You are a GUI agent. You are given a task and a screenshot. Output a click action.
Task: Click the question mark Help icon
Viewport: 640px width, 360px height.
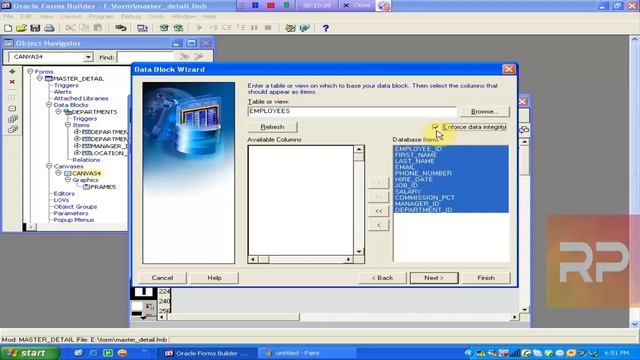point(325,28)
